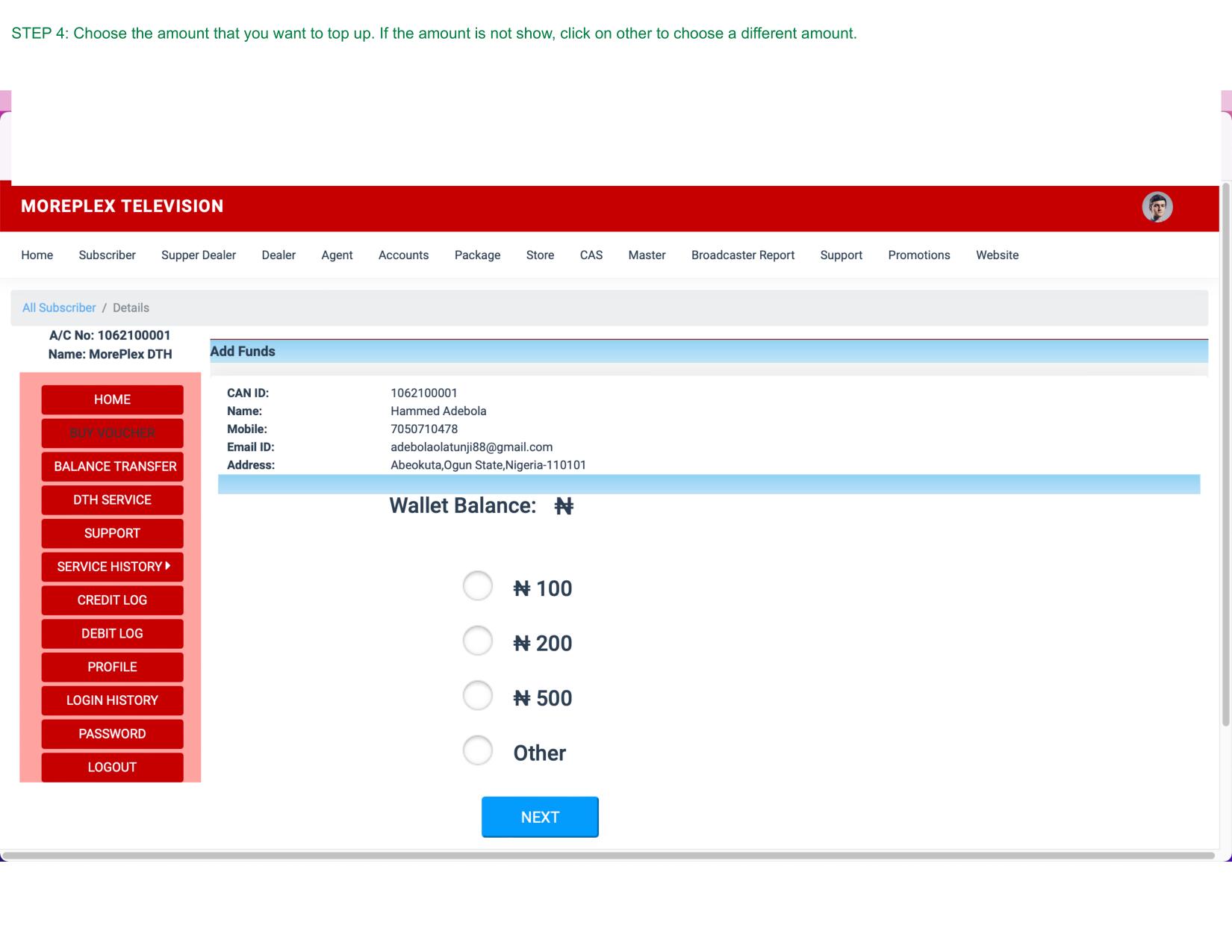Open the PROFILE sidebar button
Image resolution: width=1232 pixels, height=952 pixels.
pos(112,667)
